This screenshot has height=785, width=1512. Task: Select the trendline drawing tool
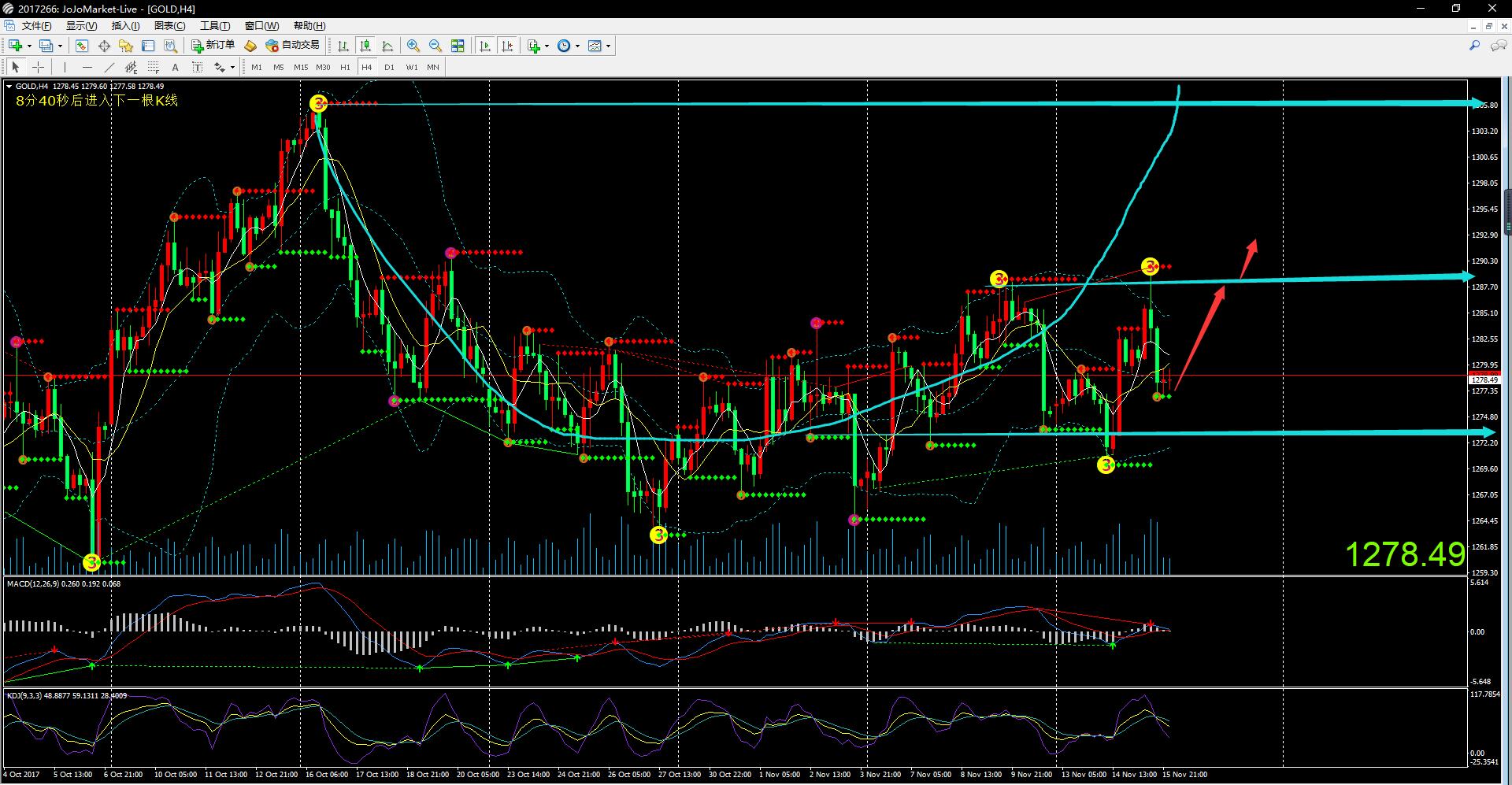(109, 68)
